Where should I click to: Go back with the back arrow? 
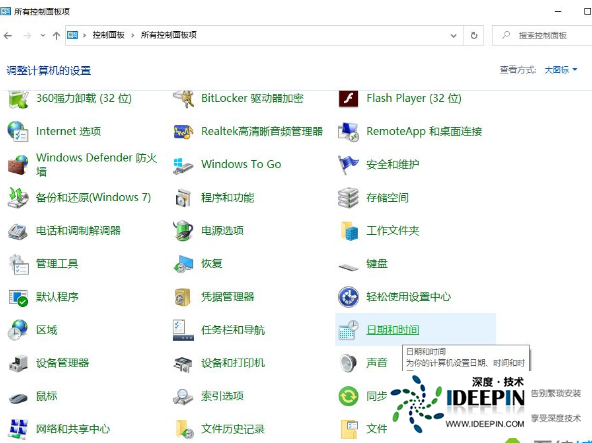pos(8,36)
